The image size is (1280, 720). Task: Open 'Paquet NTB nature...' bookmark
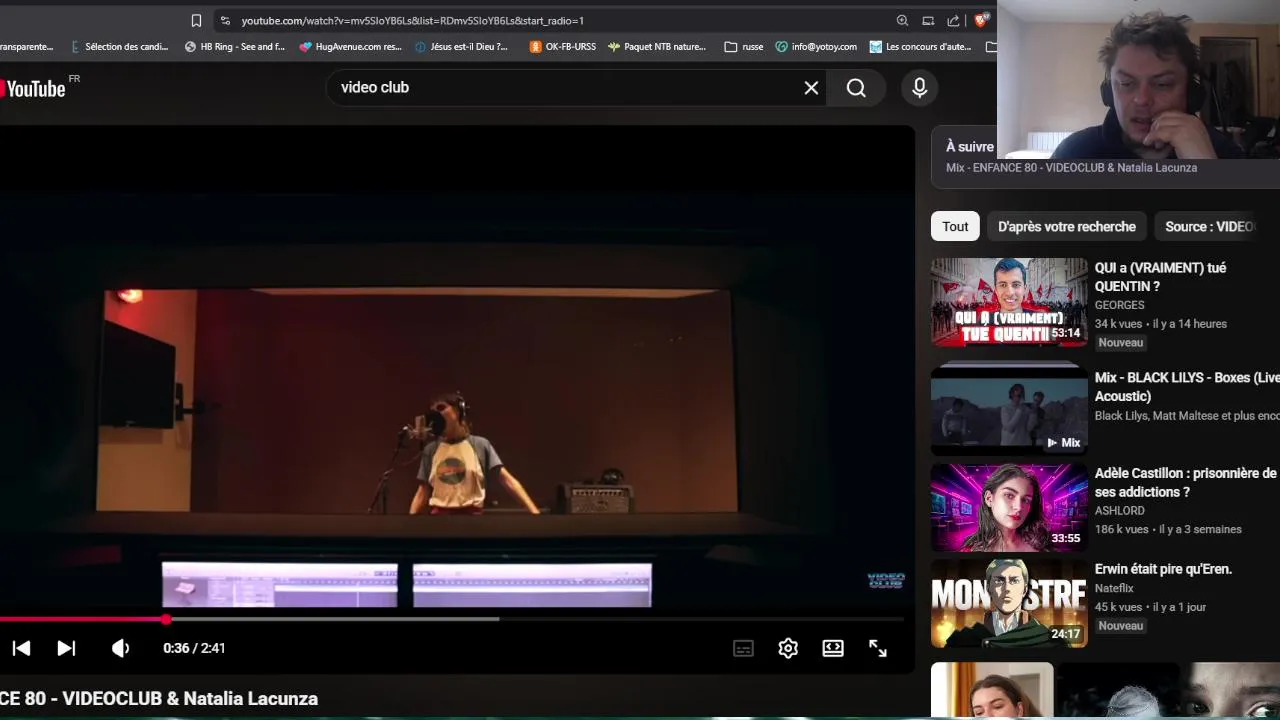click(x=657, y=46)
